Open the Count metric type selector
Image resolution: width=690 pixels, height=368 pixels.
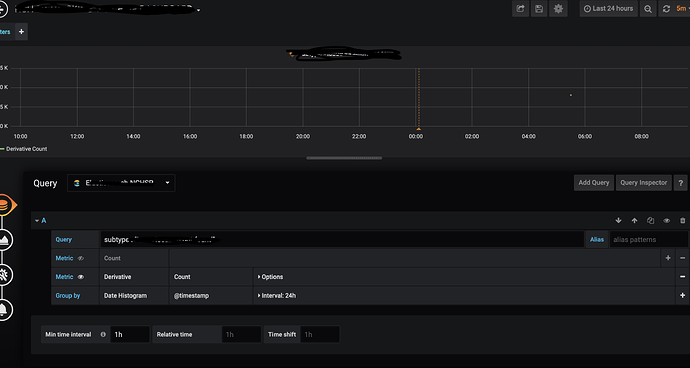point(134,258)
